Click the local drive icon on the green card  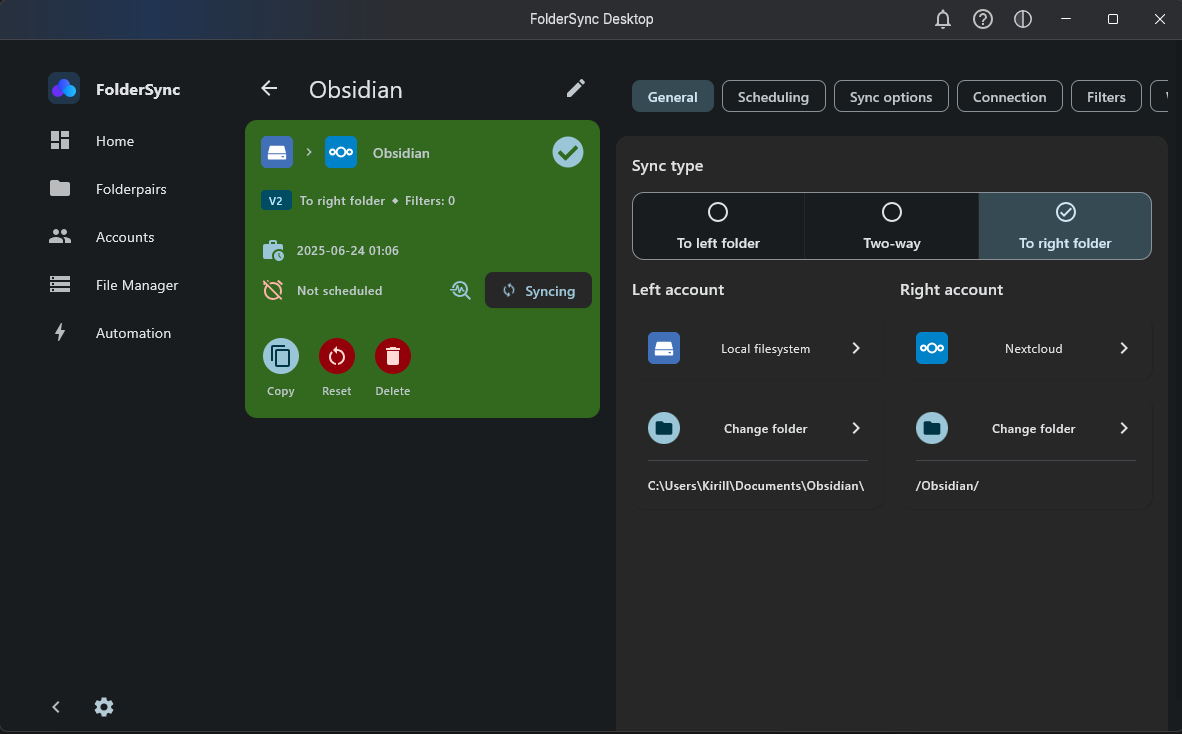[277, 152]
